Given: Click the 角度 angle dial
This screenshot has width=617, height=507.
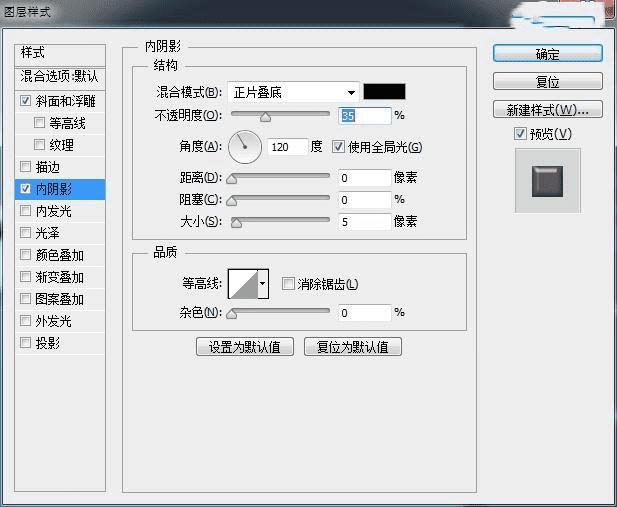Looking at the screenshot, I should tap(245, 147).
